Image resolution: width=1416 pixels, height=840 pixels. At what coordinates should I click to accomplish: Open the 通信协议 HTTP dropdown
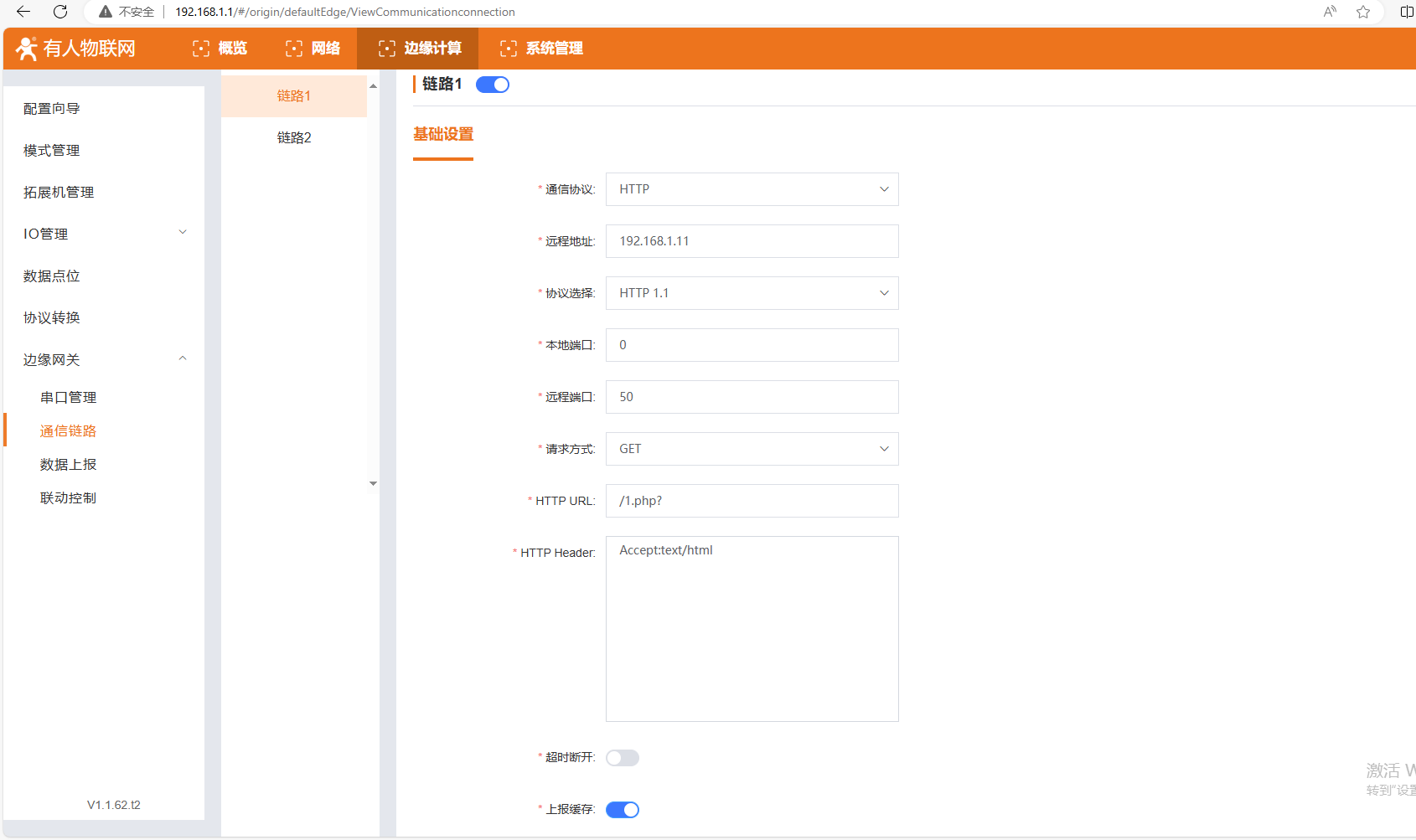click(x=752, y=189)
